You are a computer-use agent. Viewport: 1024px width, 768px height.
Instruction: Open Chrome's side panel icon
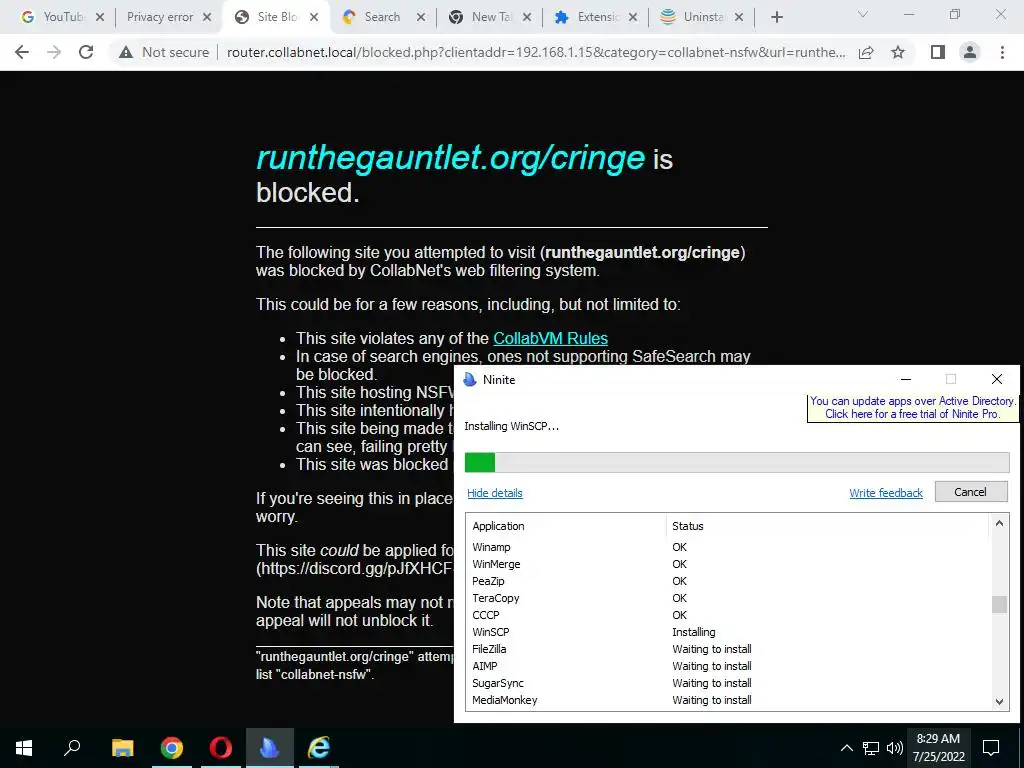tap(938, 52)
